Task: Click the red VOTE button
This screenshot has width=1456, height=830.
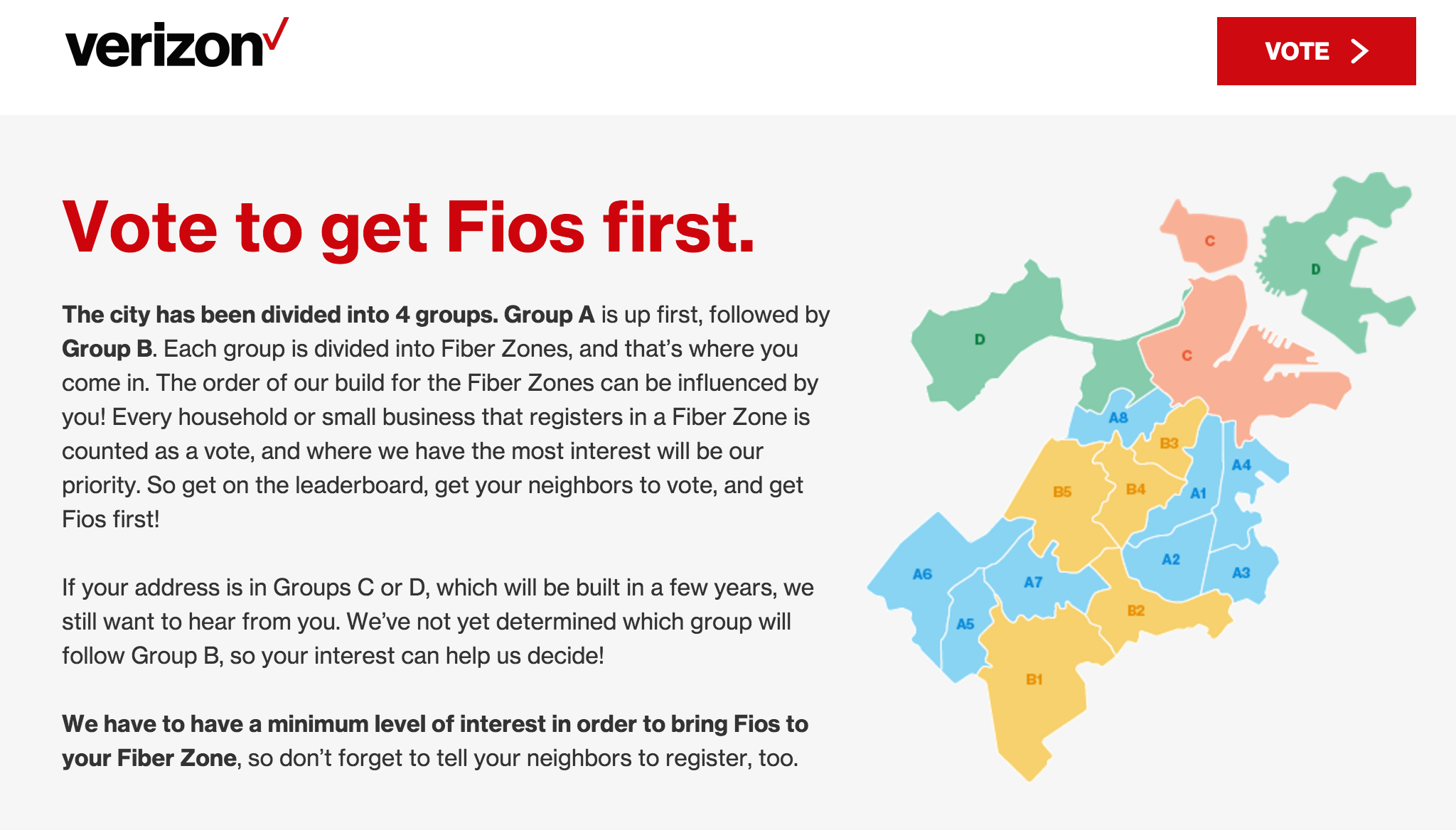Action: (1316, 51)
